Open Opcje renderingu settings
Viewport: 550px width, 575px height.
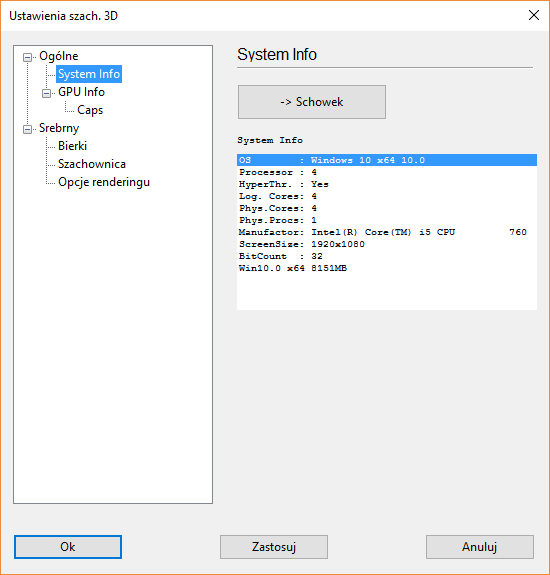(104, 182)
